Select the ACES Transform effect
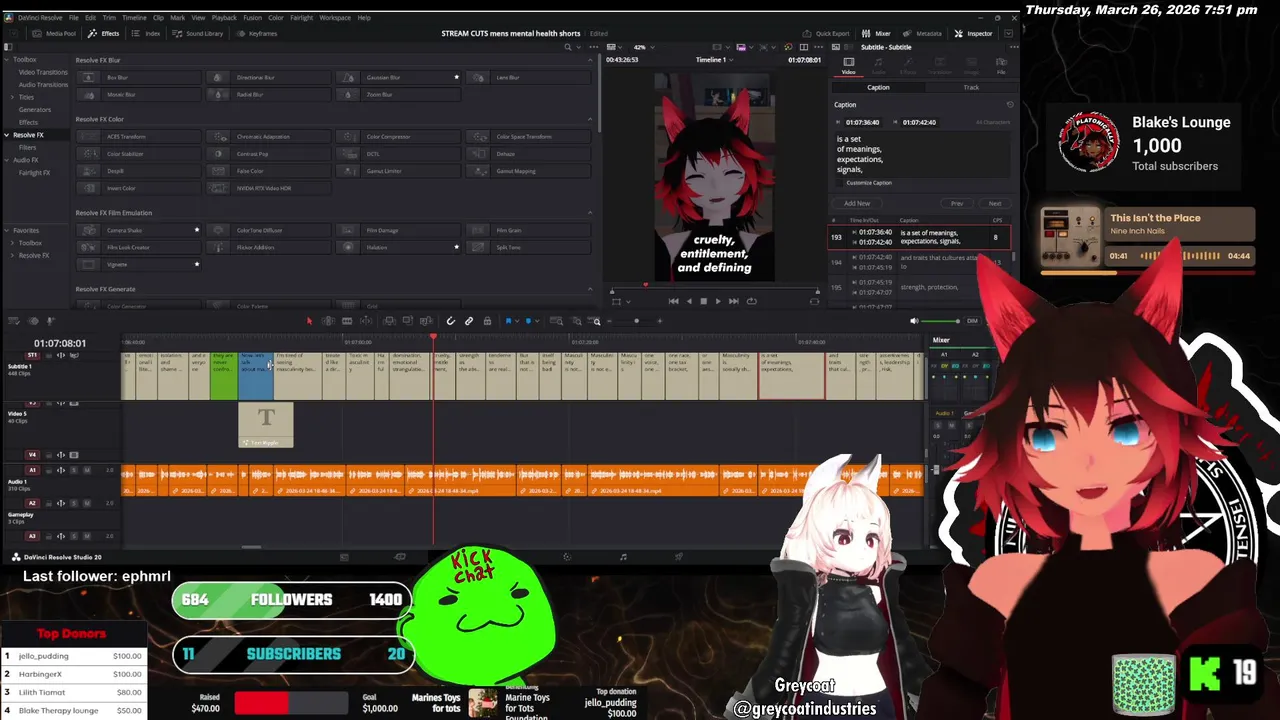This screenshot has width=1280, height=720. tap(138, 136)
